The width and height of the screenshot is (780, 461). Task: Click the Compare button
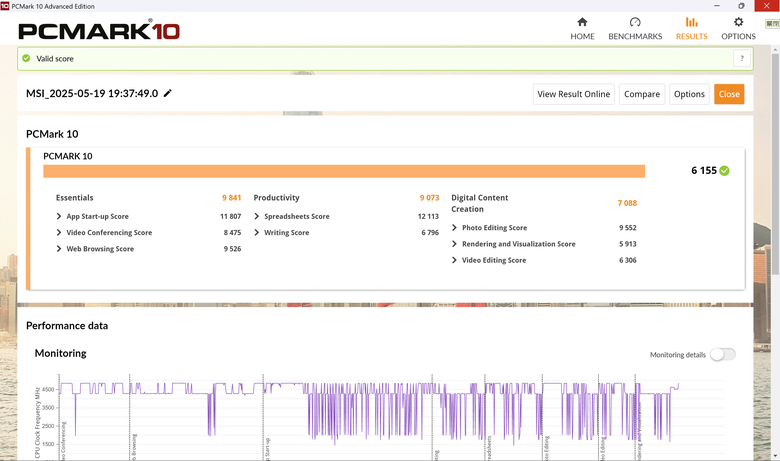[642, 94]
